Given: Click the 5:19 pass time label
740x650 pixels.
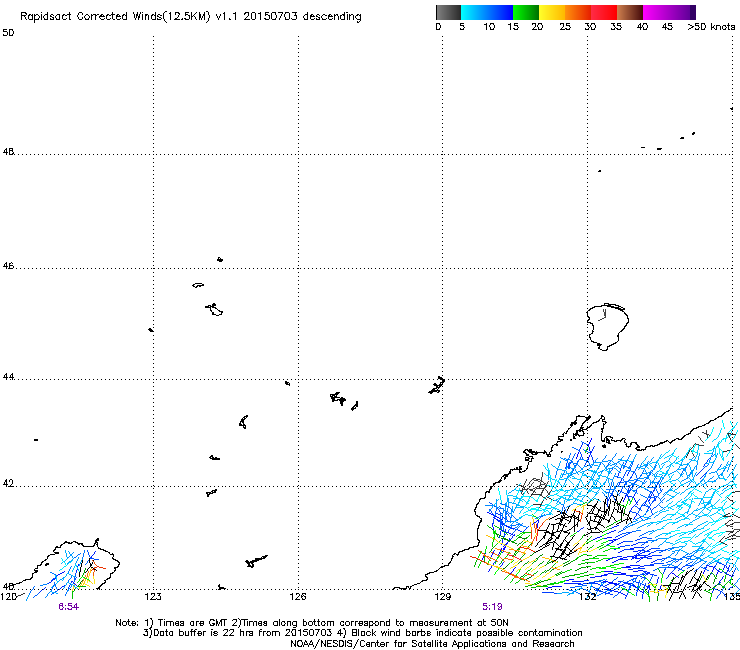Looking at the screenshot, I should point(492,607).
